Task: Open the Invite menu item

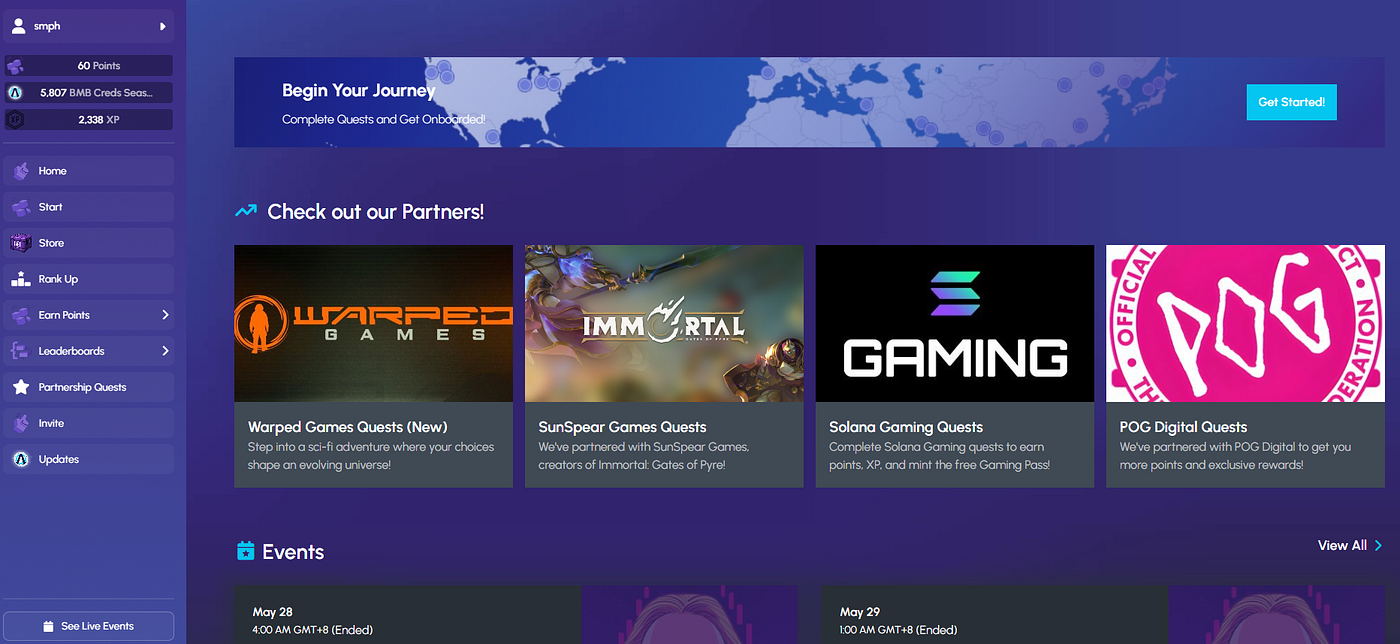Action: click(x=88, y=423)
